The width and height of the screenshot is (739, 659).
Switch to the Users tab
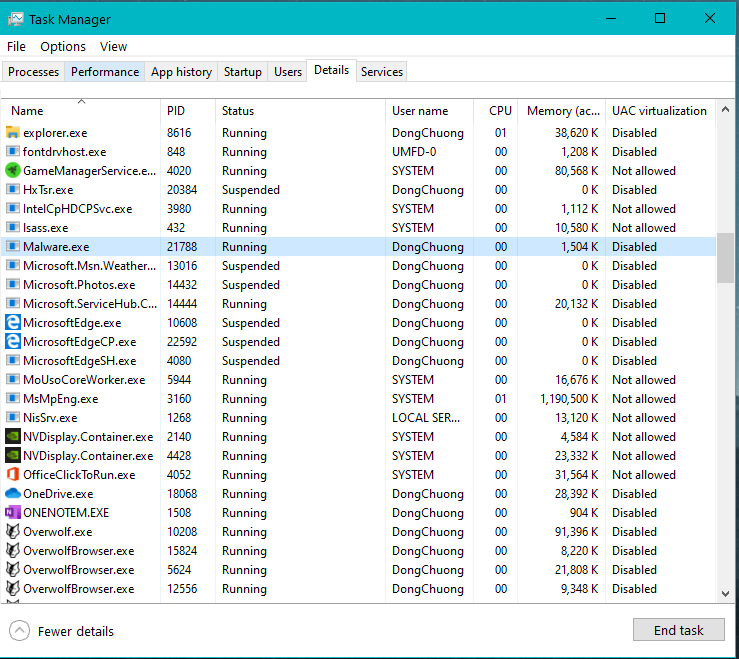pos(287,72)
